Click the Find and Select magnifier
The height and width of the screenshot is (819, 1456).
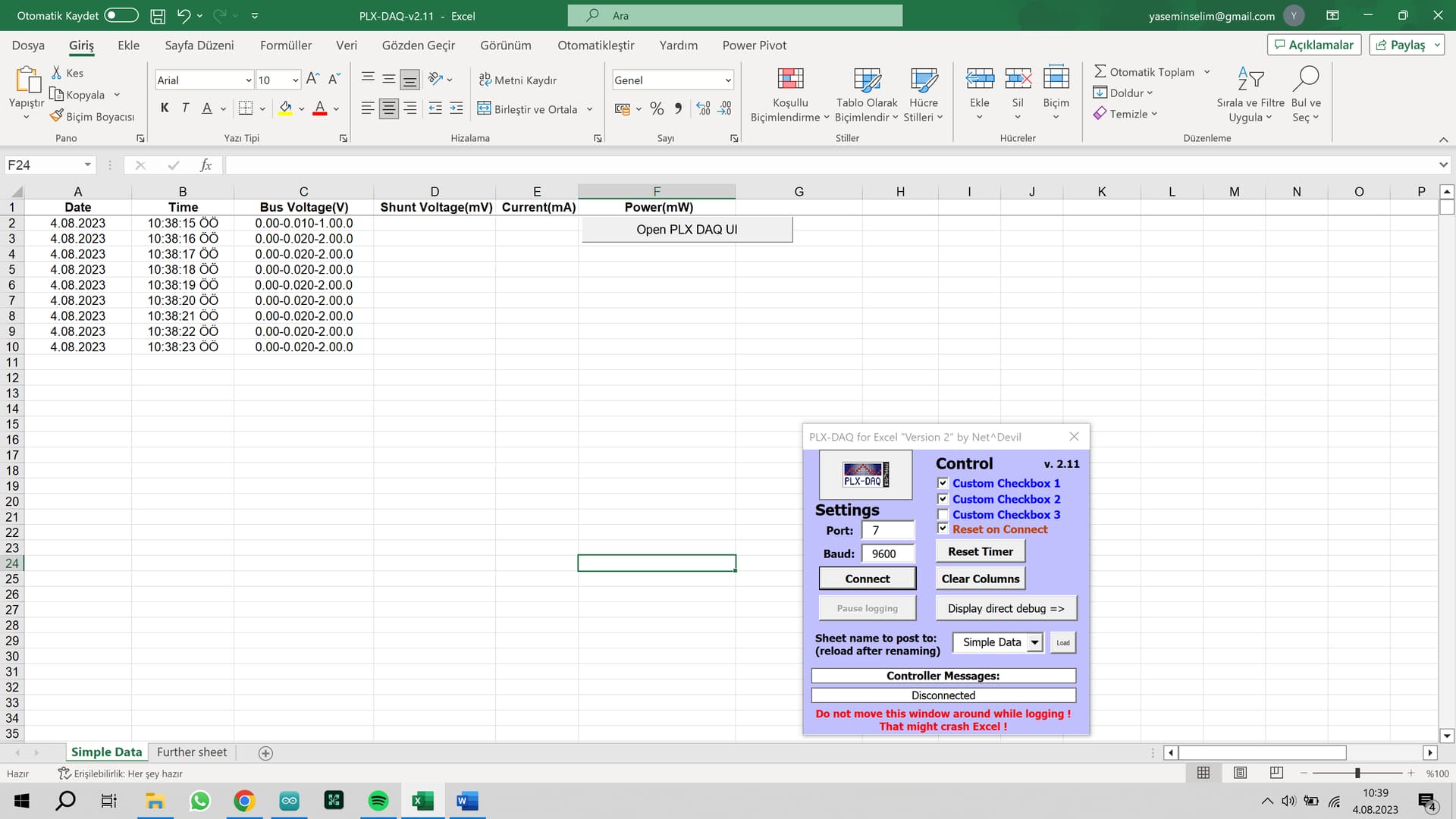tap(1306, 78)
